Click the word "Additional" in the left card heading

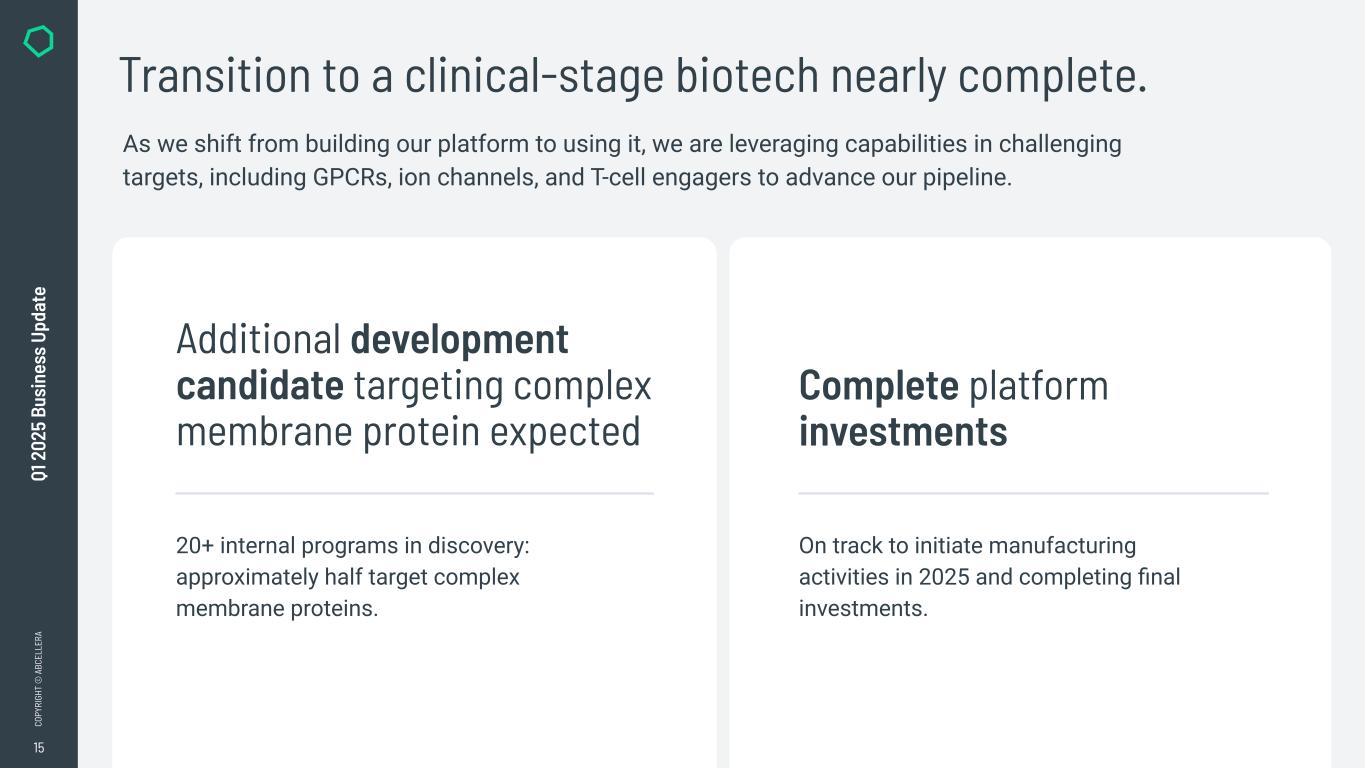point(258,340)
